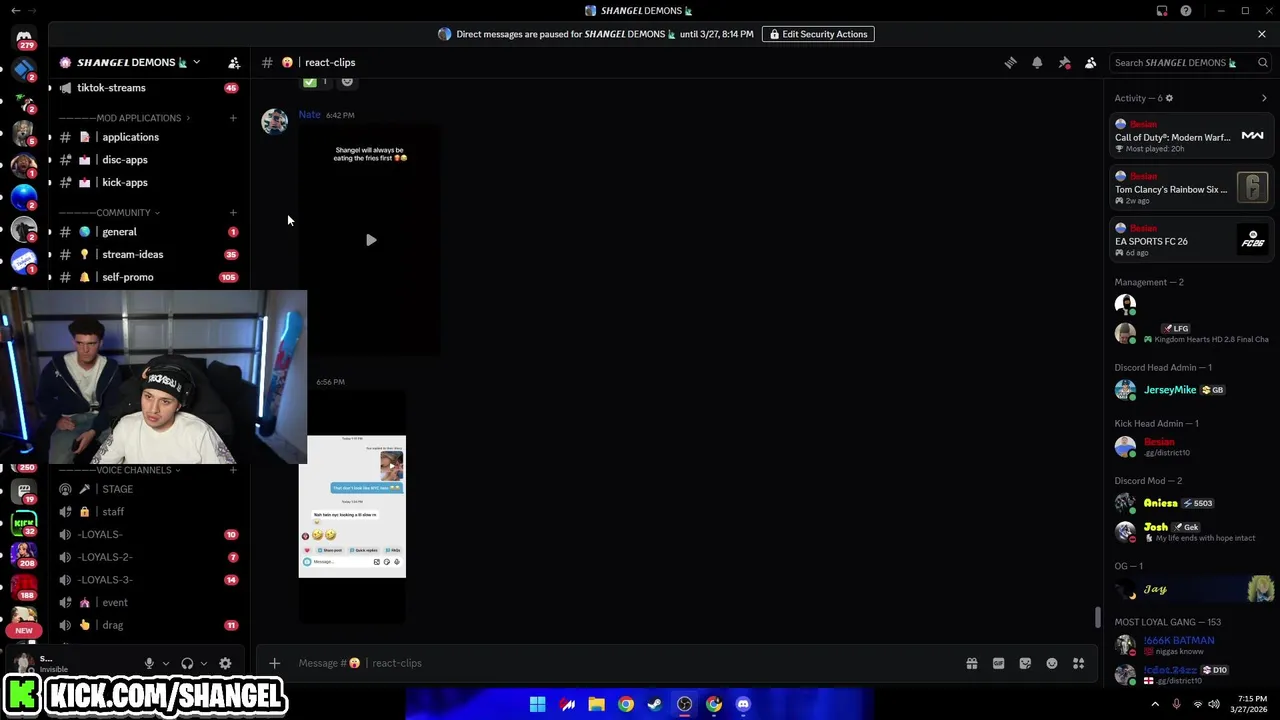Viewport: 1280px width, 720px height.
Task: Click Edit Security Actions button
Action: tap(818, 34)
